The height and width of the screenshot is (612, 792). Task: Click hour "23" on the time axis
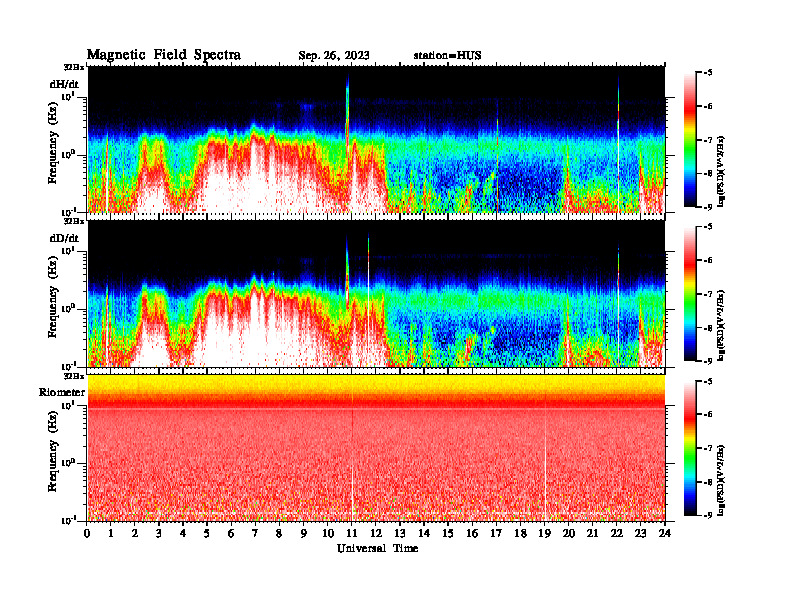pos(640,534)
